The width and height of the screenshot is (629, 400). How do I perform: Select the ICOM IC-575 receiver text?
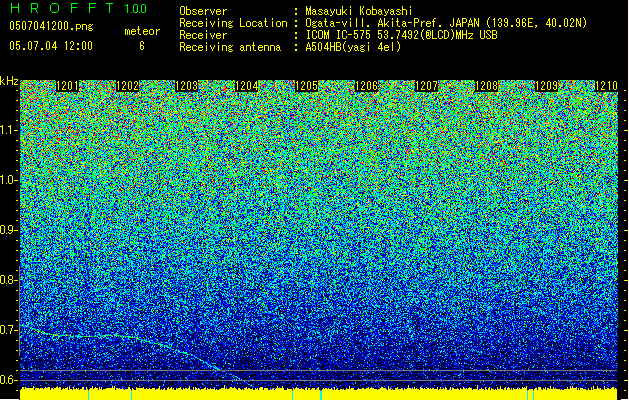pos(401,35)
